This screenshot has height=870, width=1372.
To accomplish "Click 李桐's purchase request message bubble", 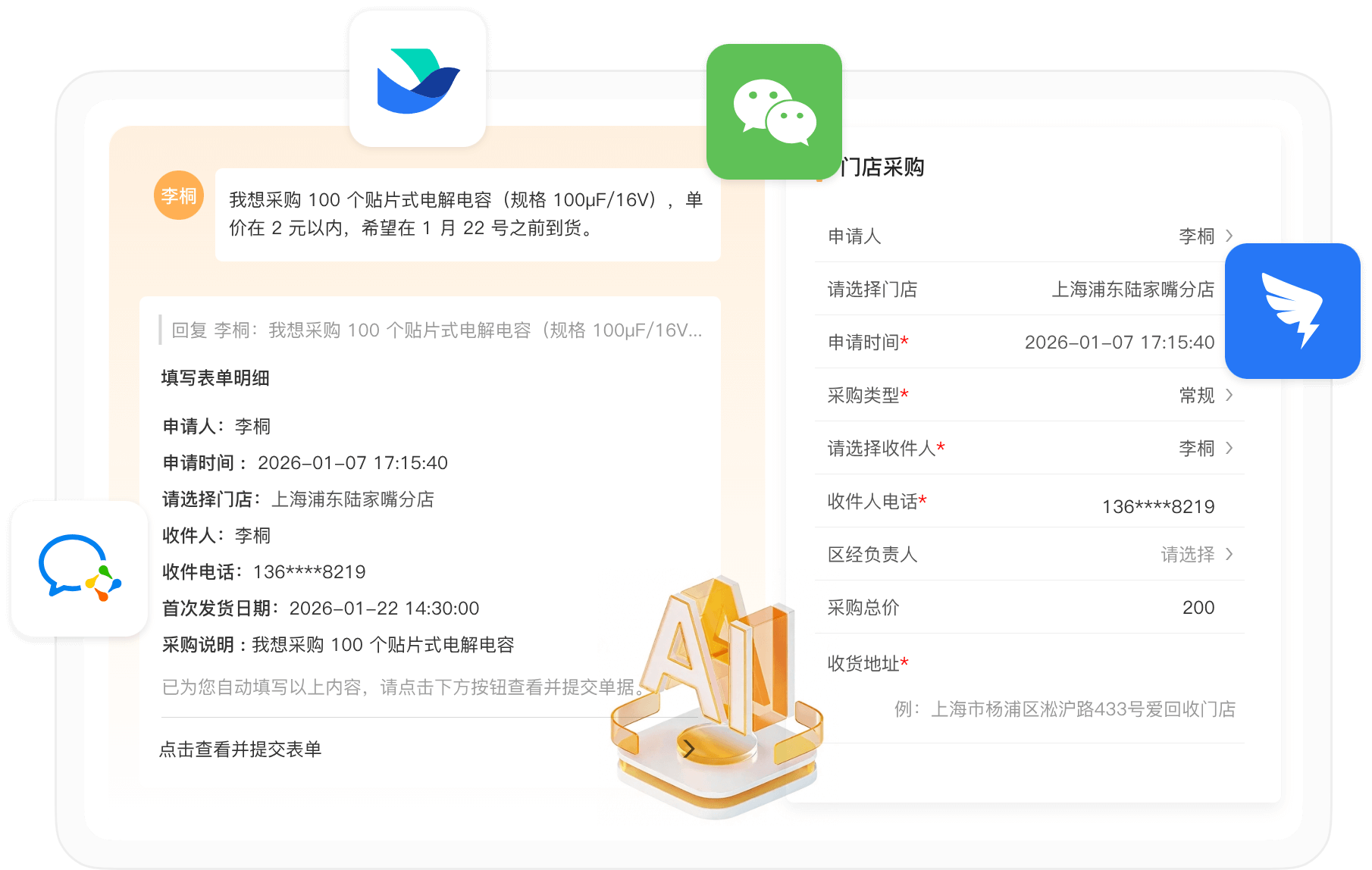I will tap(467, 214).
